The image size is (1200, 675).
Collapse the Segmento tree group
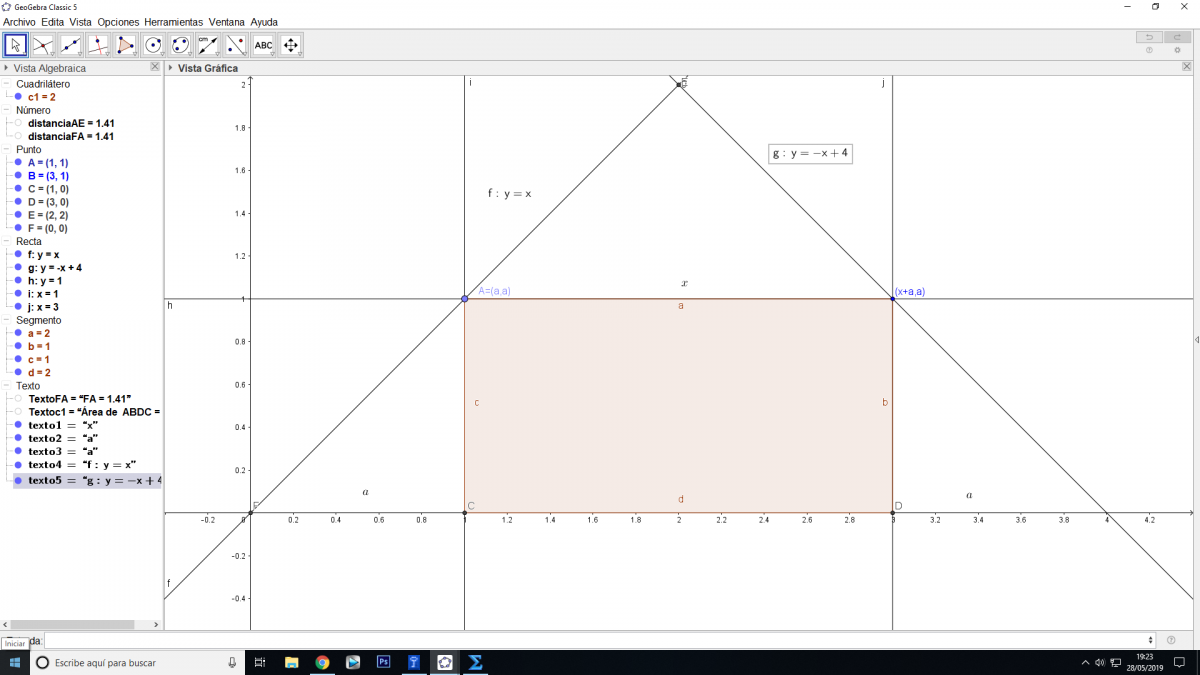tap(7, 321)
